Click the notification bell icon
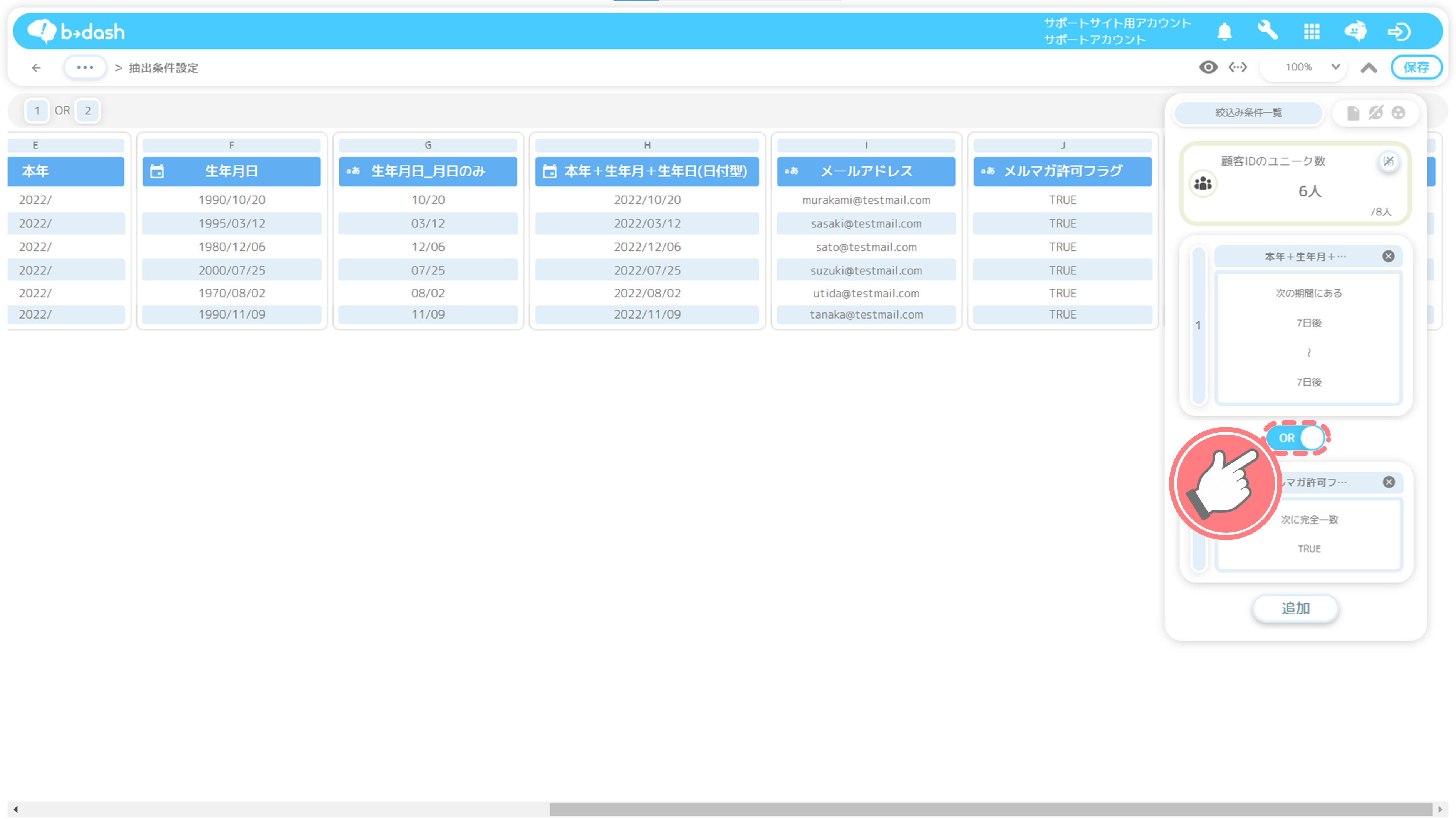This screenshot has height=819, width=1456. [1224, 32]
